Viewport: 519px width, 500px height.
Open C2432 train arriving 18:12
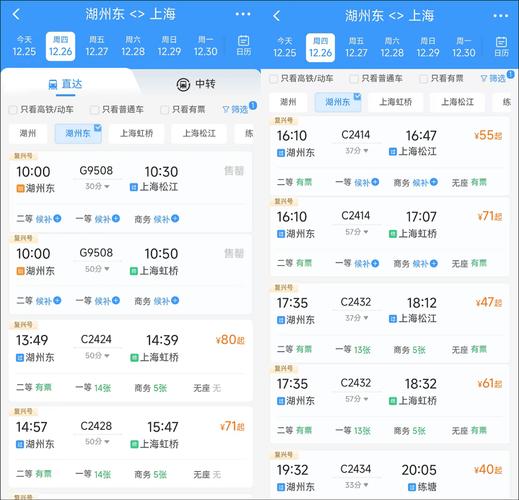tap(390, 322)
